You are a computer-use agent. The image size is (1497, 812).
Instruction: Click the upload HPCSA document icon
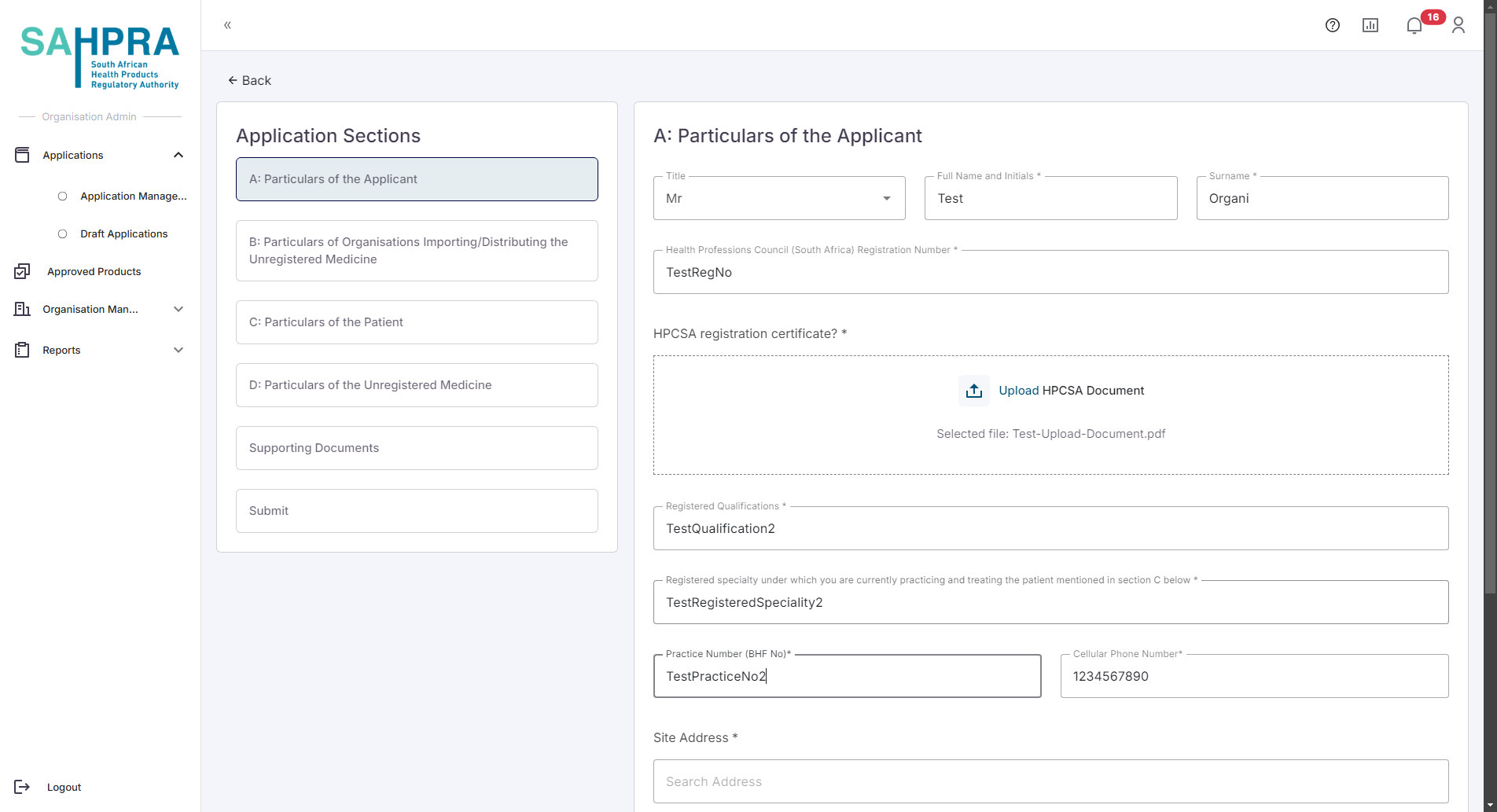coord(973,391)
